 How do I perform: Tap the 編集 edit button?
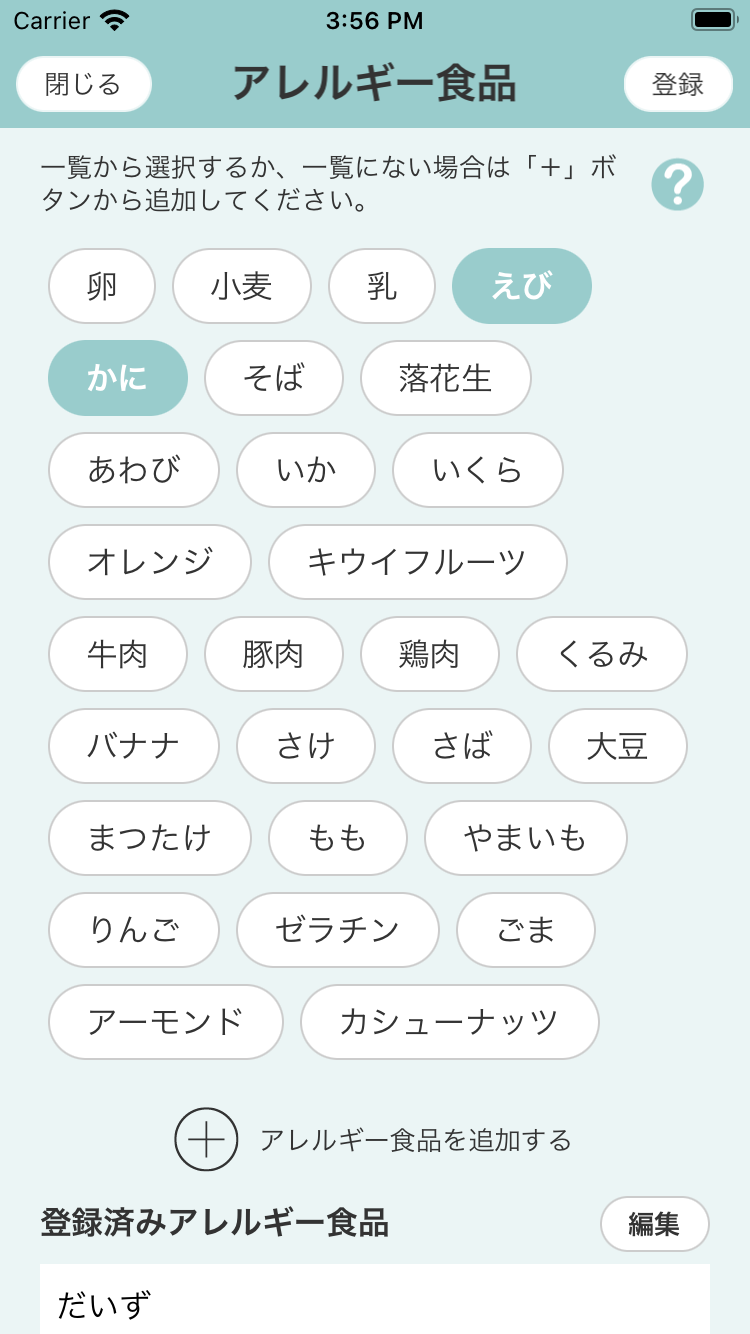pos(655,1223)
